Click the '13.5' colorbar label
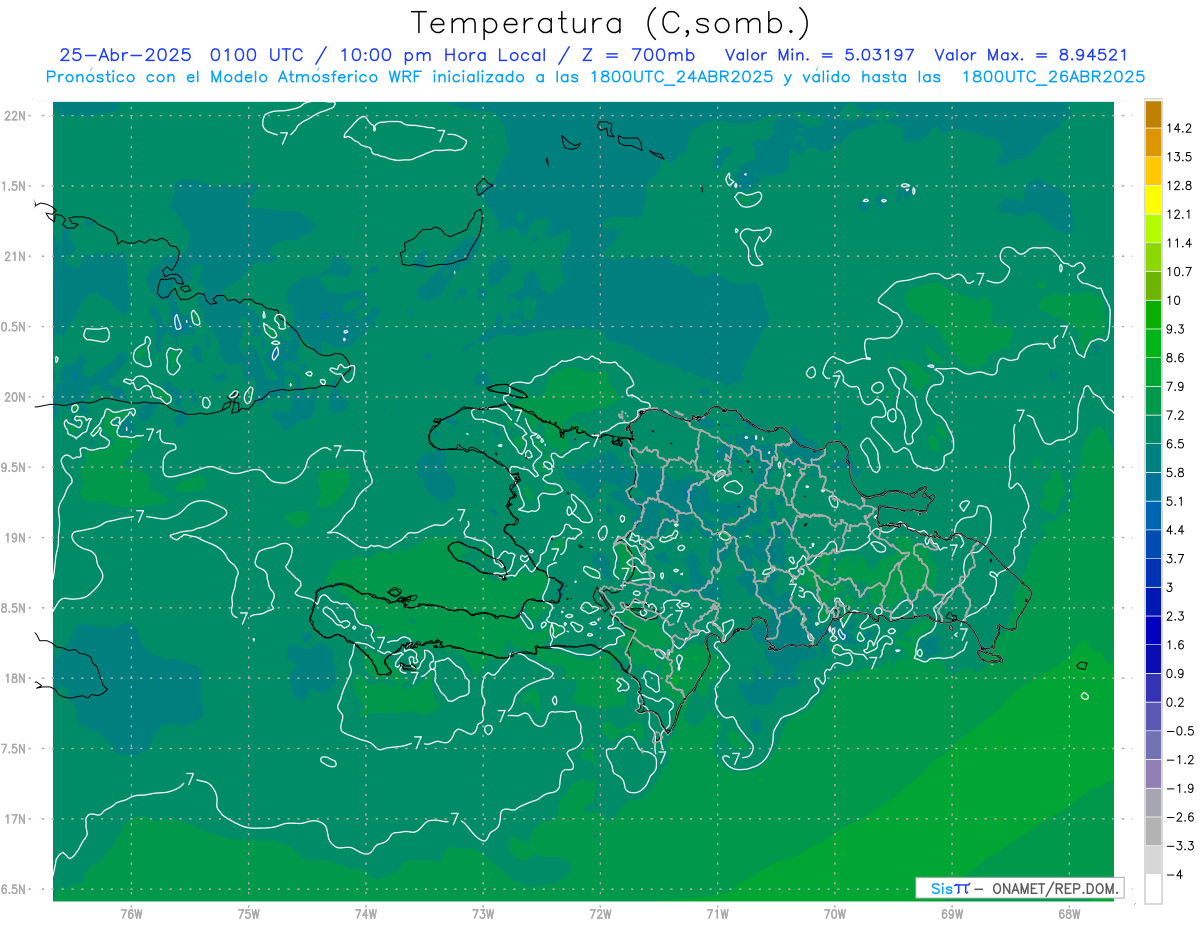This screenshot has width=1200, height=927. (1179, 157)
